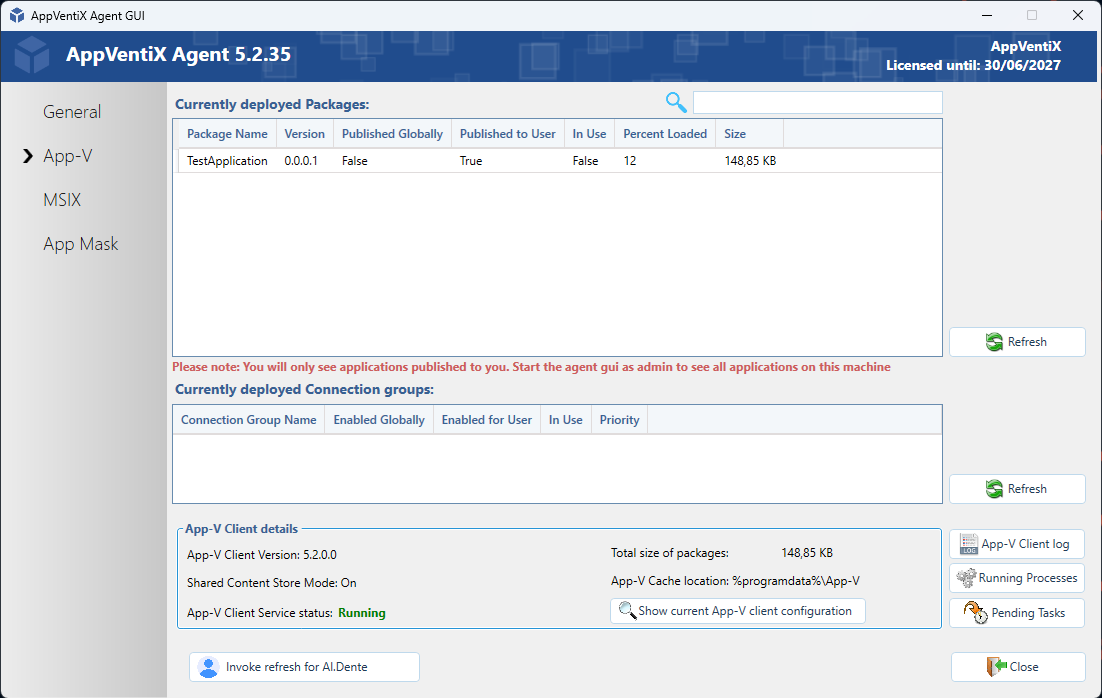This screenshot has width=1102, height=698.
Task: Click the user avatar icon on the Invoke refresh button
Action: (x=209, y=667)
